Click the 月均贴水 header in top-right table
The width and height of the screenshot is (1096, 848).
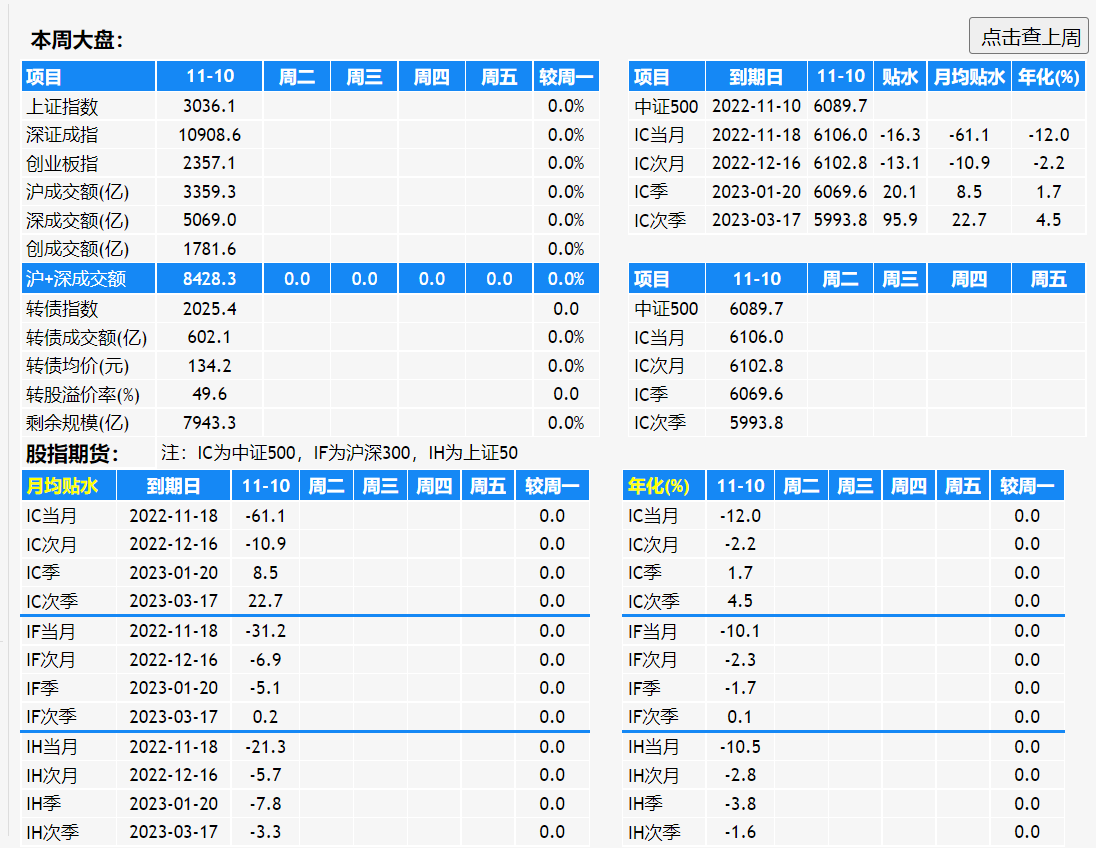(969, 76)
